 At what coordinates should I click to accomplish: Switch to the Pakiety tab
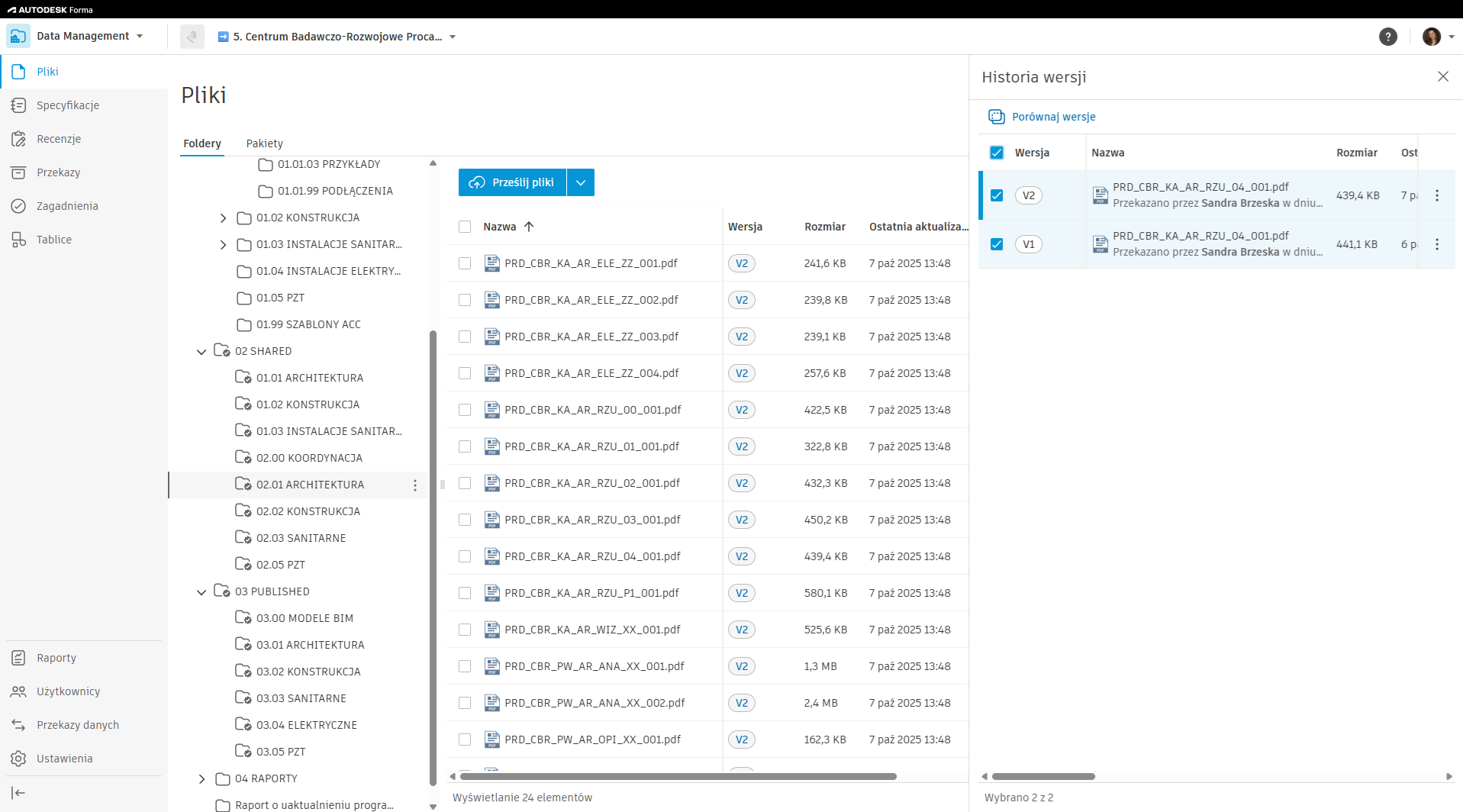[x=265, y=143]
